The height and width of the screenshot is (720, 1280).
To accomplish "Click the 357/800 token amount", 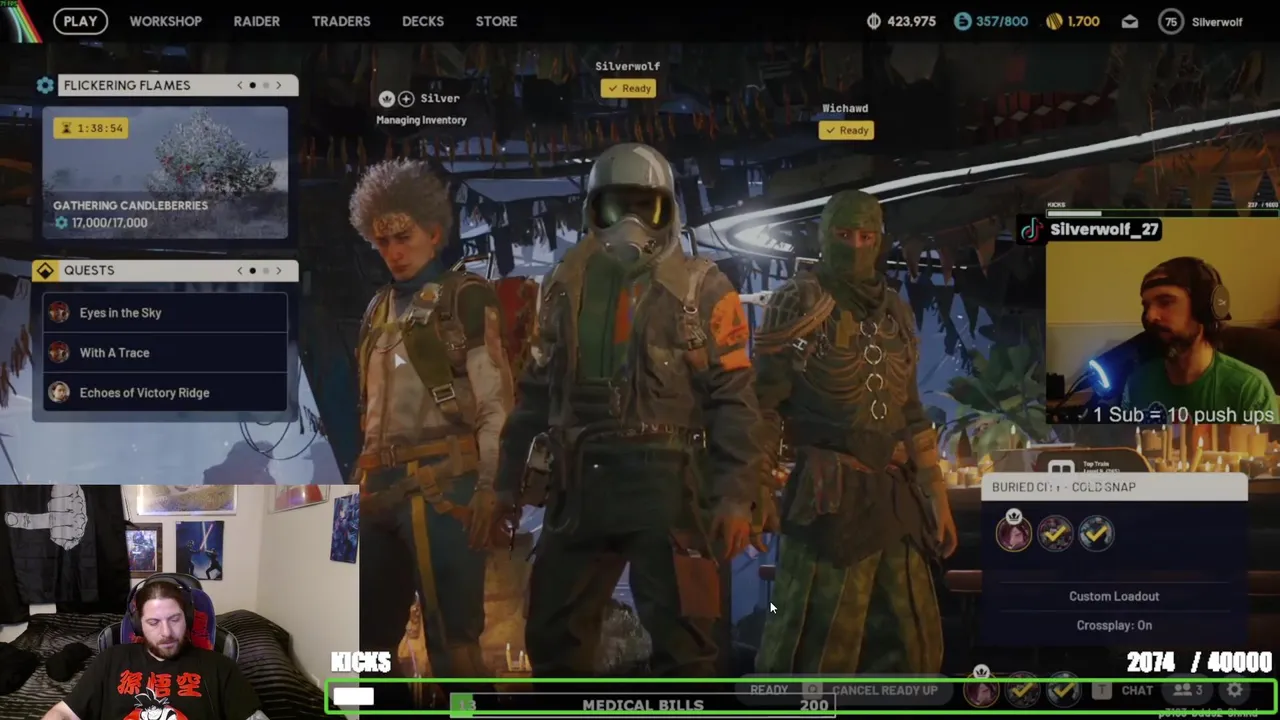I will click(1001, 21).
